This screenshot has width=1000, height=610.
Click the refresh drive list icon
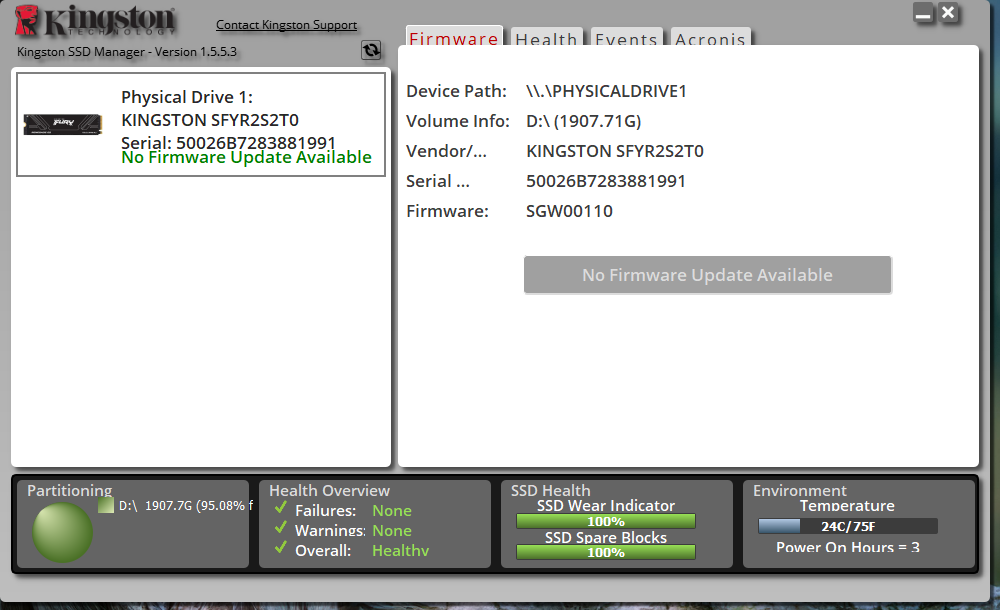pyautogui.click(x=371, y=50)
